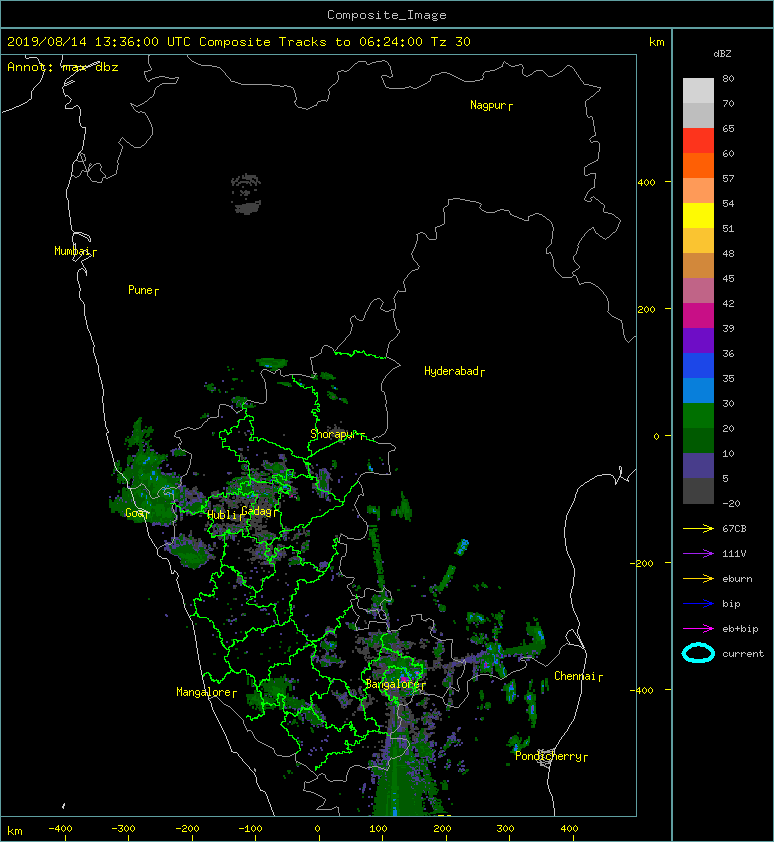This screenshot has width=774, height=842.
Task: Click the eburn arrow legend icon
Action: click(698, 578)
